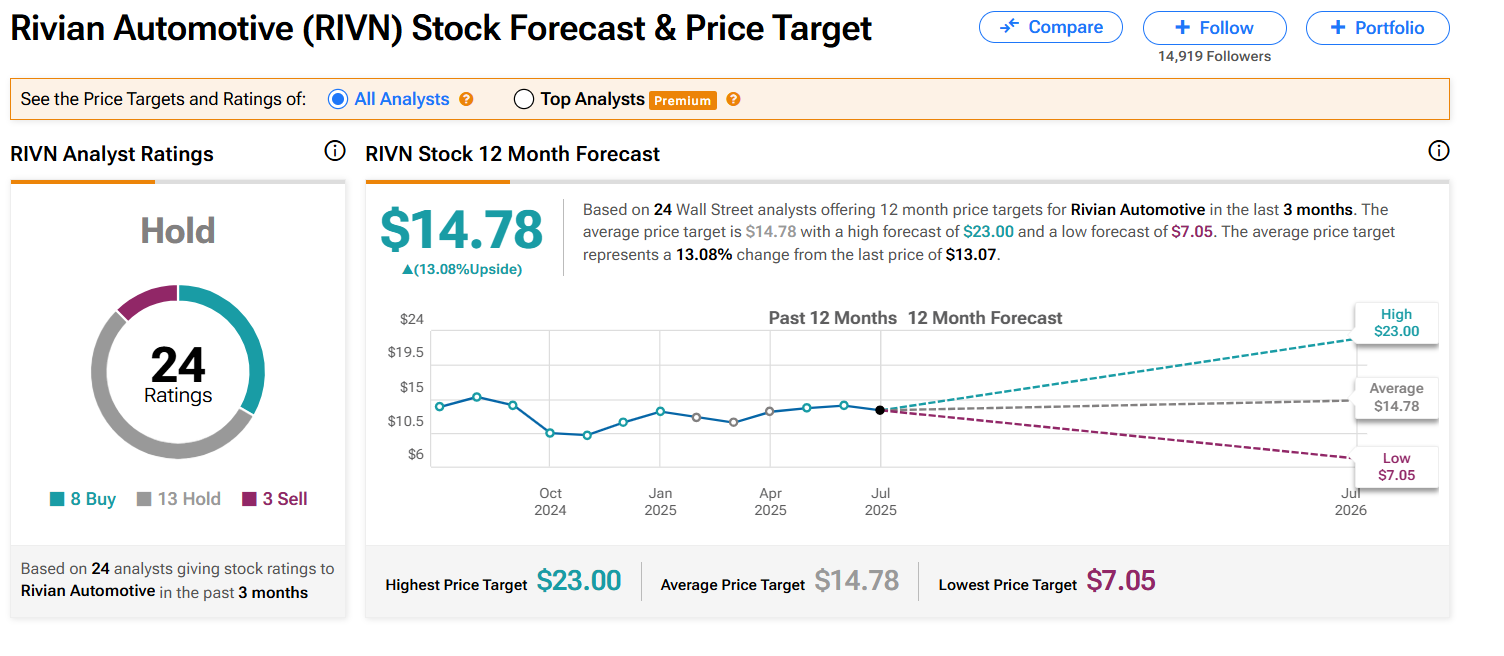This screenshot has height=656, width=1504.
Task: Click the Jul 2026 axis label
Action: 1350,502
